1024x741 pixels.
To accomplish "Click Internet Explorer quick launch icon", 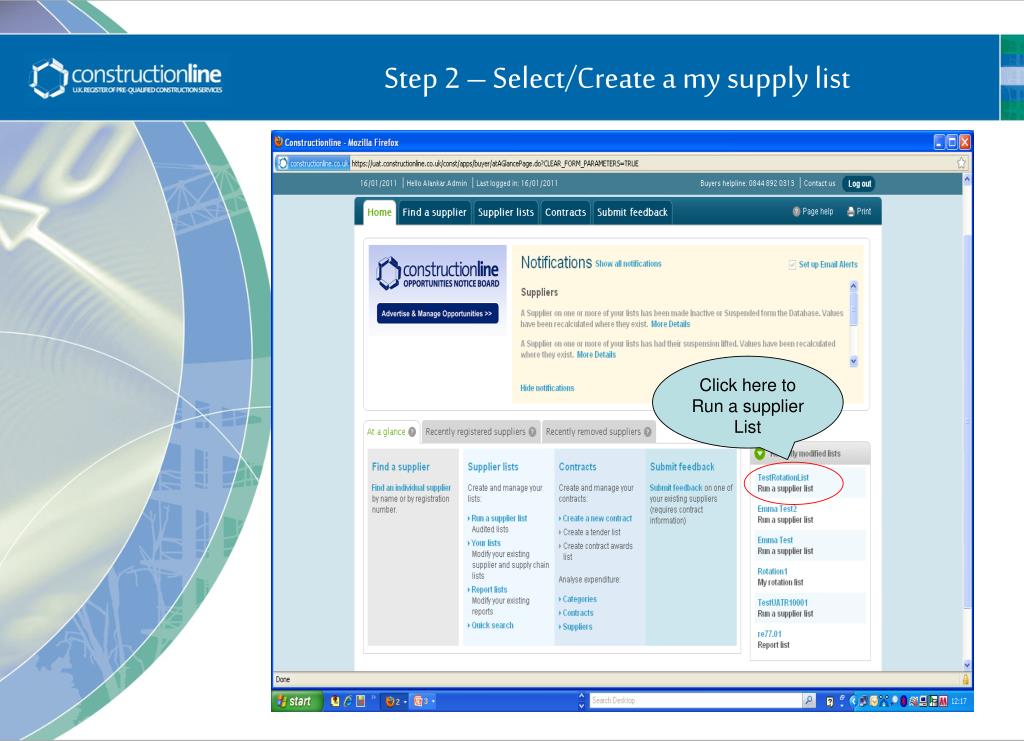I will tap(348, 701).
